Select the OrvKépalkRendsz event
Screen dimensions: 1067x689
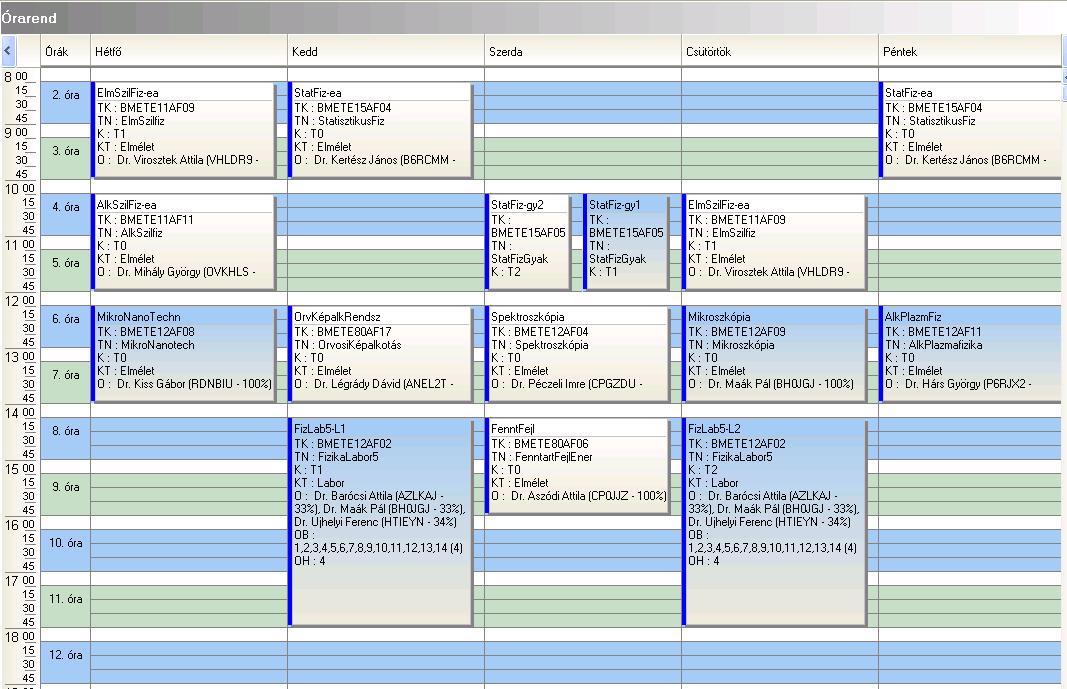pos(380,354)
